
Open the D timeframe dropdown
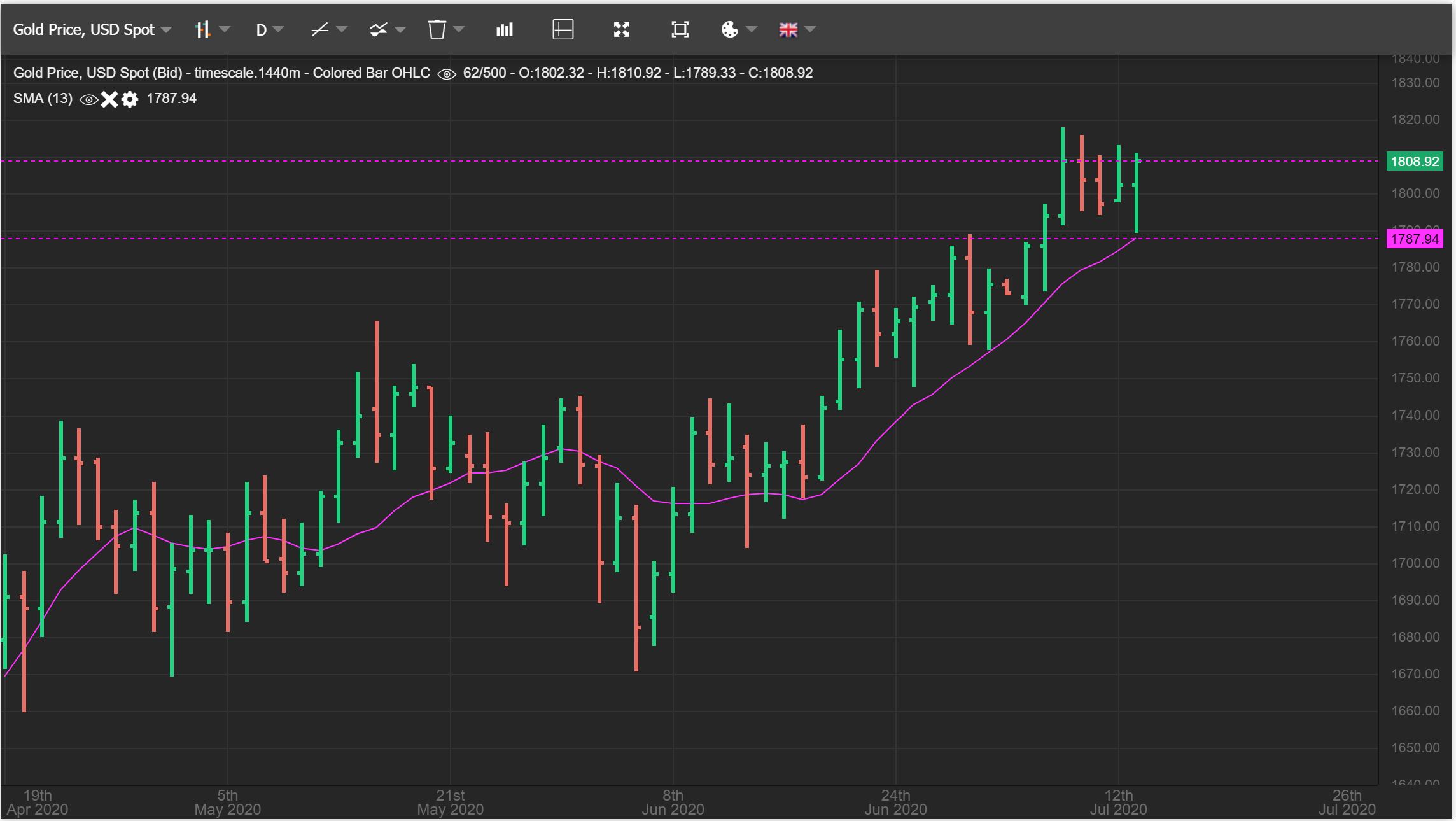pyautogui.click(x=277, y=29)
